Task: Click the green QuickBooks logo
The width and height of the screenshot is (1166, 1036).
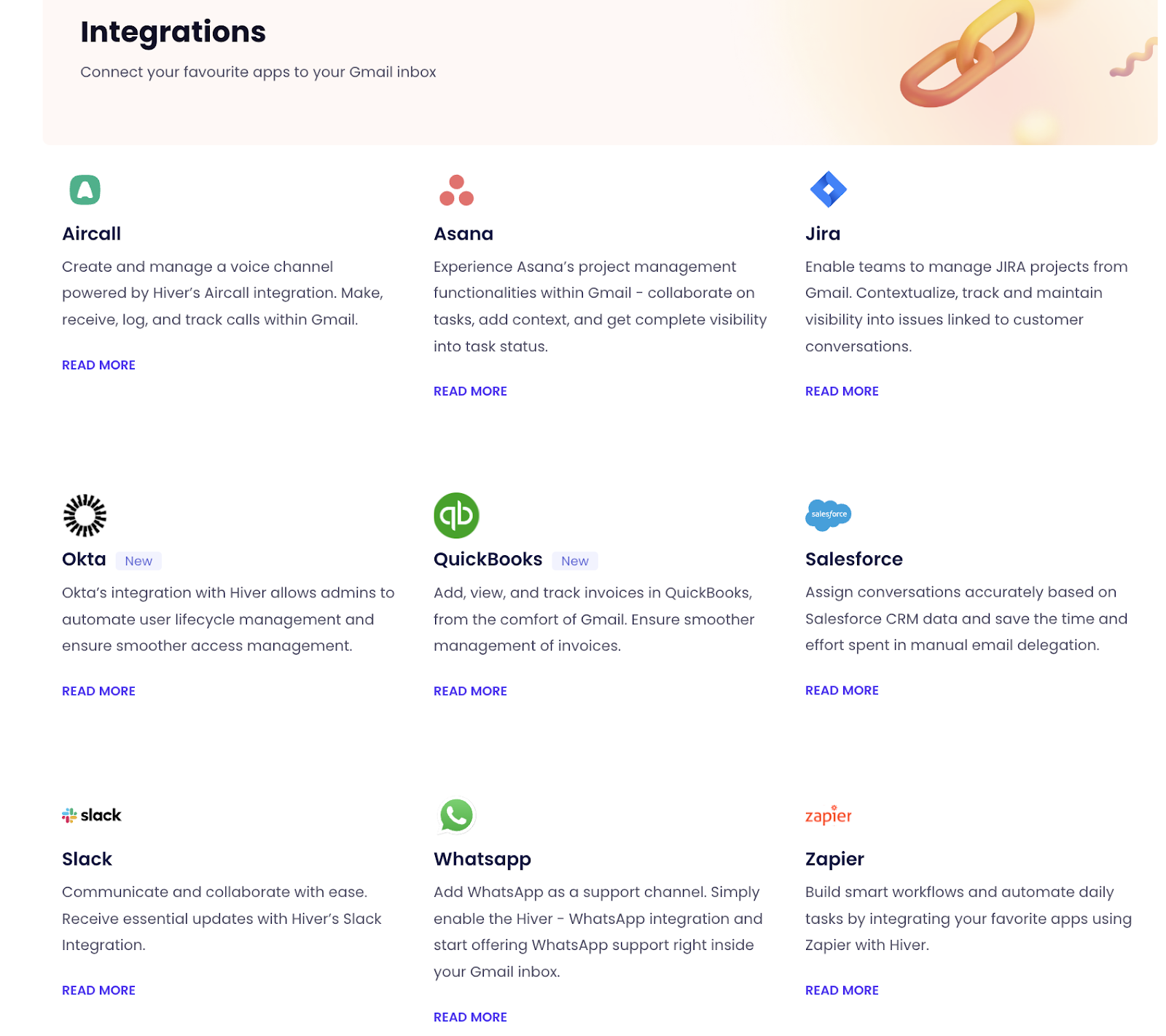Action: click(456, 515)
